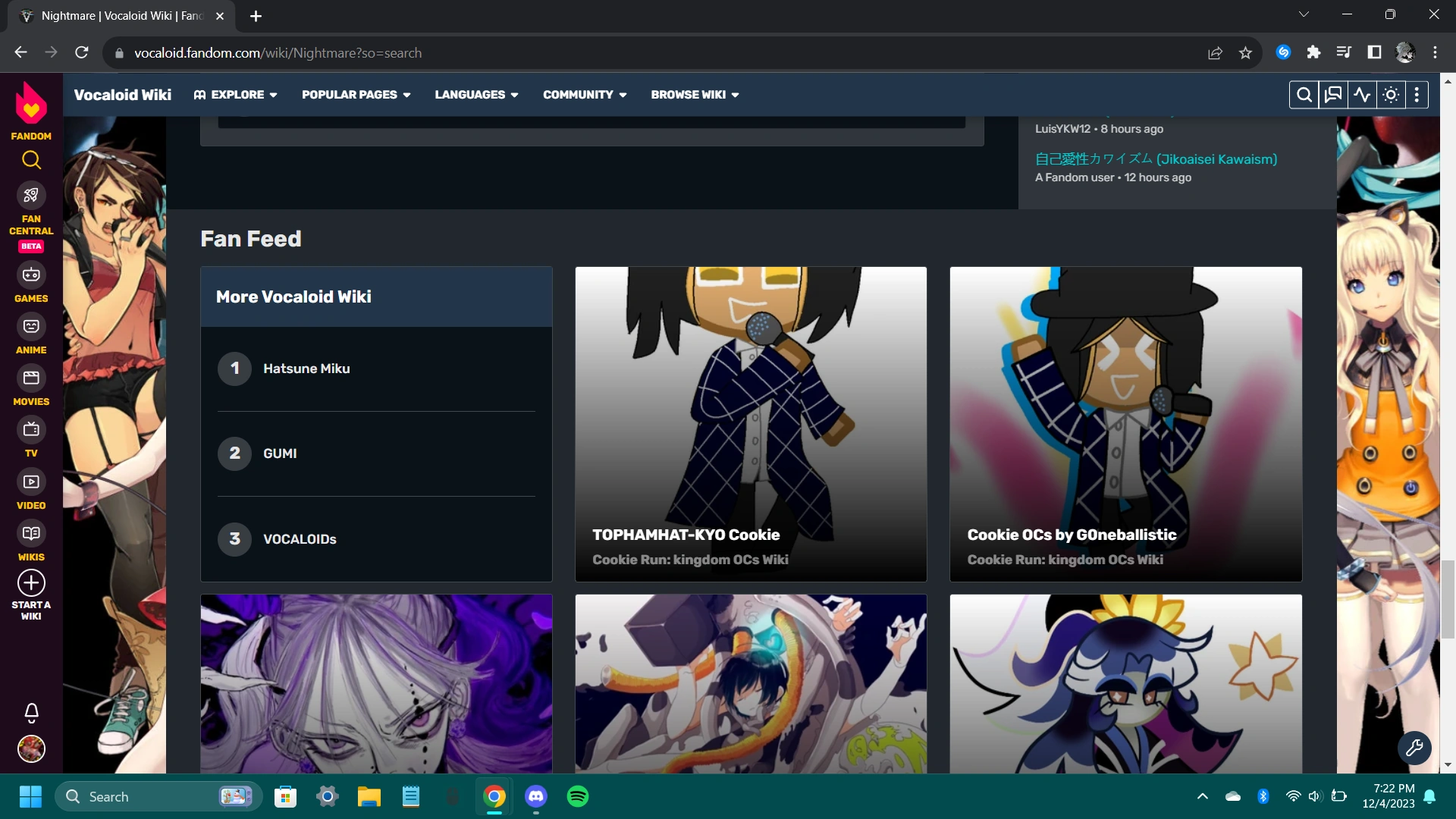1456x819 pixels.
Task: Click the Anime sidebar icon
Action: coord(31,326)
